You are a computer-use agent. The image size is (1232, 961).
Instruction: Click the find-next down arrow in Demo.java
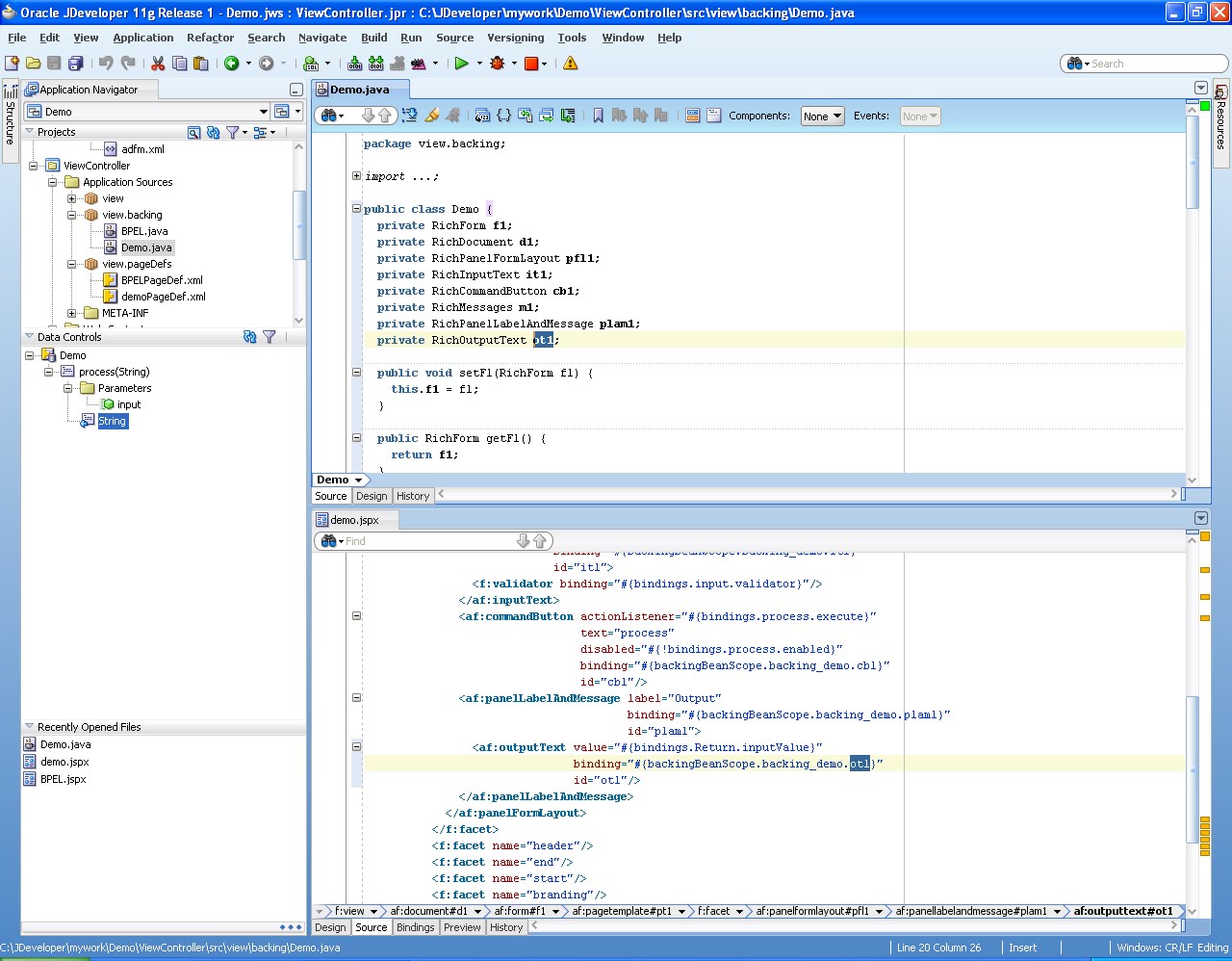(368, 116)
